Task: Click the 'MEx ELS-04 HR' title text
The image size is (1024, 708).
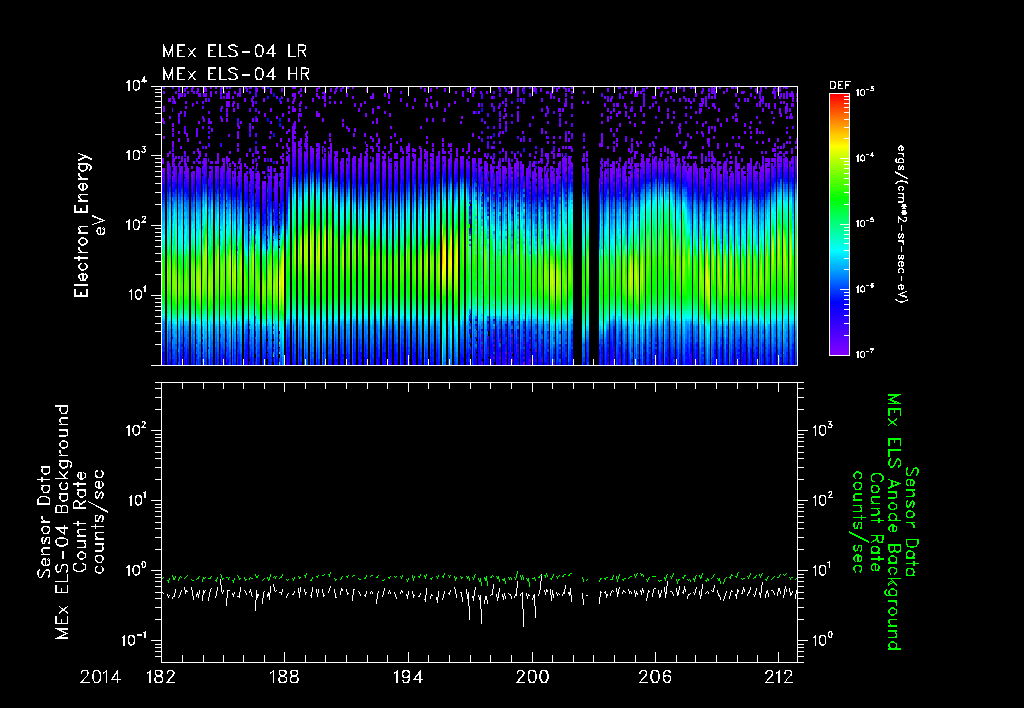Action: (x=236, y=74)
